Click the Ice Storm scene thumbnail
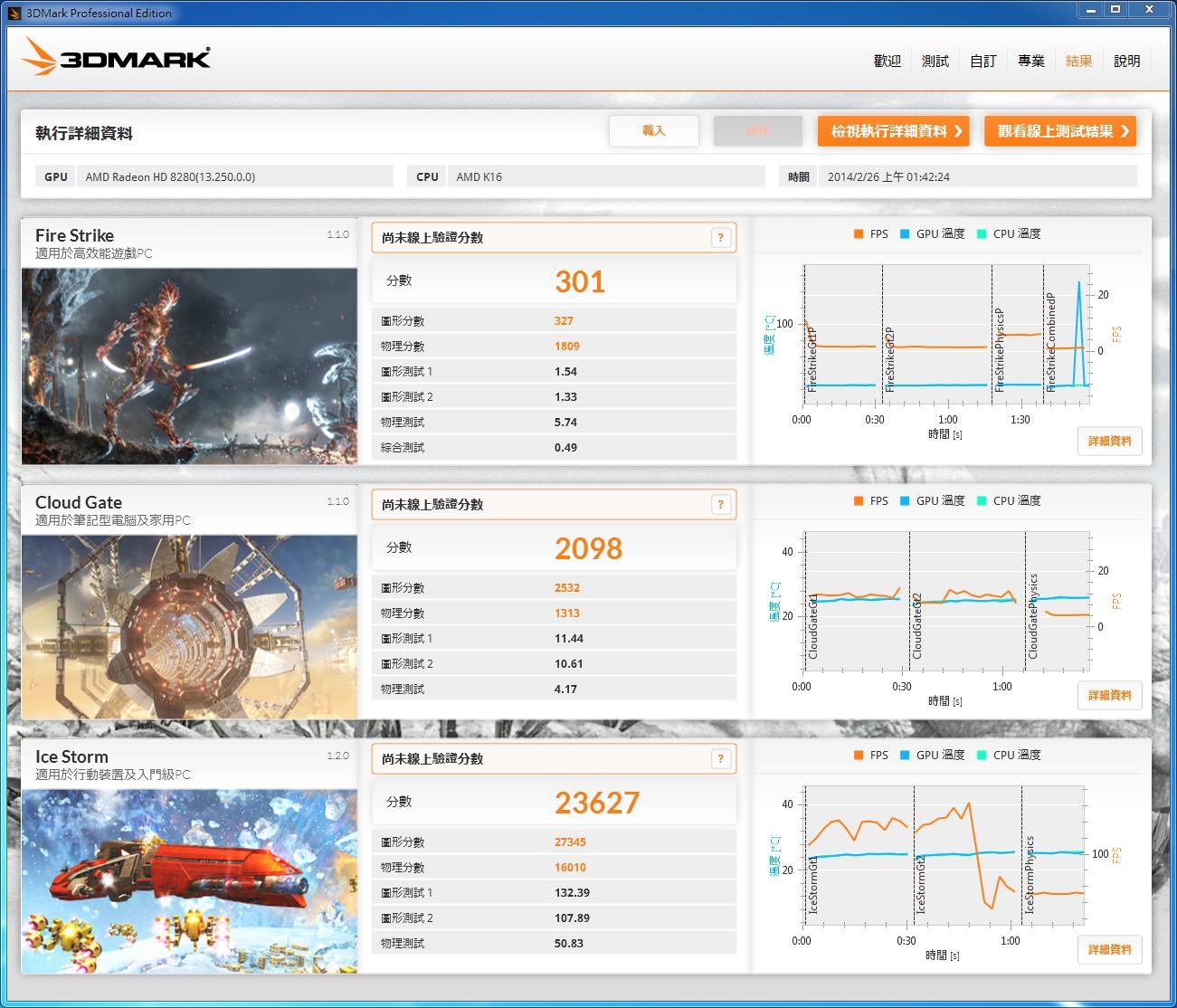1177x1008 pixels. coord(189,881)
